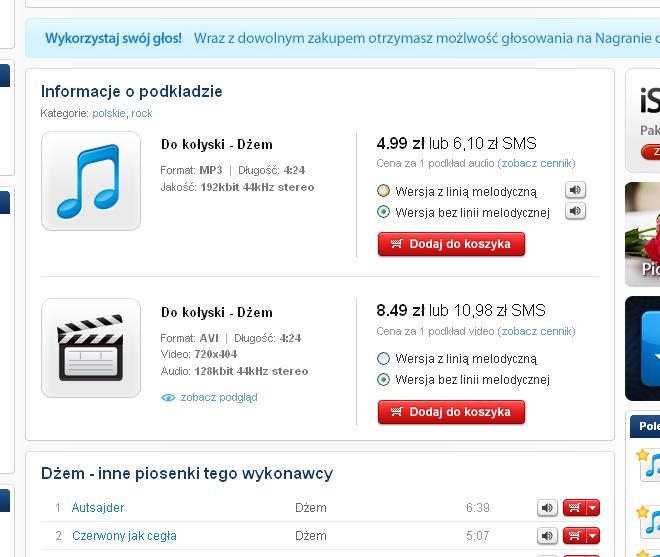Click 'Dodaj do koszyka' for the MP3 version
Screen dimensions: 660x557
click(x=451, y=244)
